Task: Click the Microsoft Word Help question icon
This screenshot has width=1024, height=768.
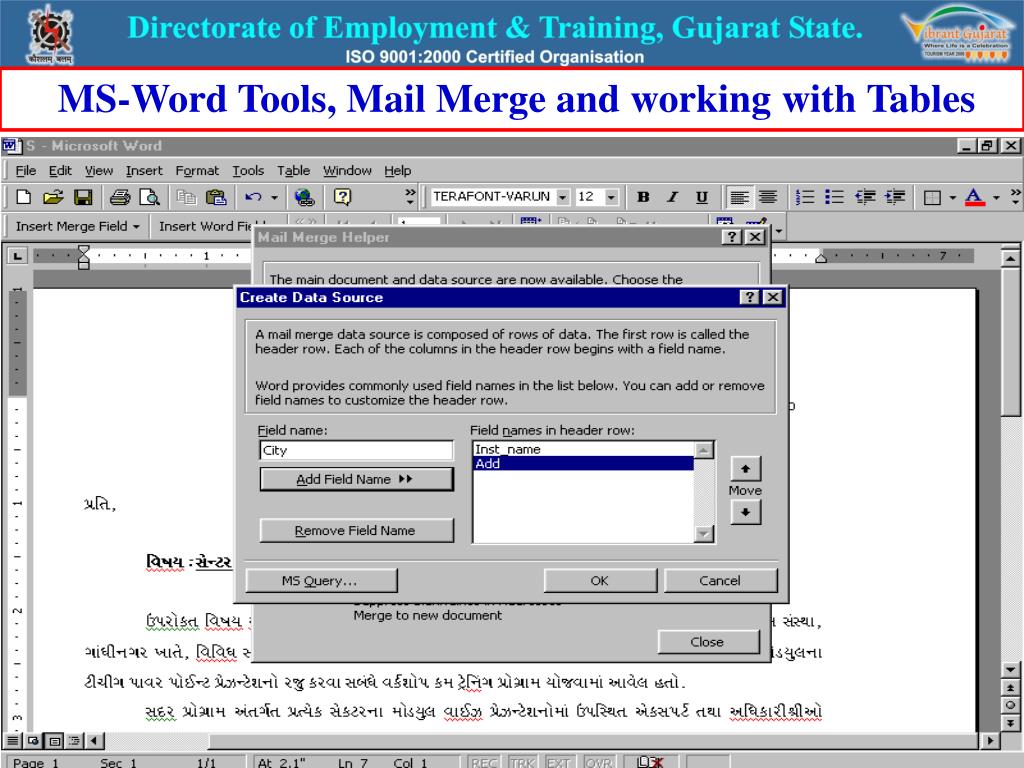Action: click(x=342, y=197)
